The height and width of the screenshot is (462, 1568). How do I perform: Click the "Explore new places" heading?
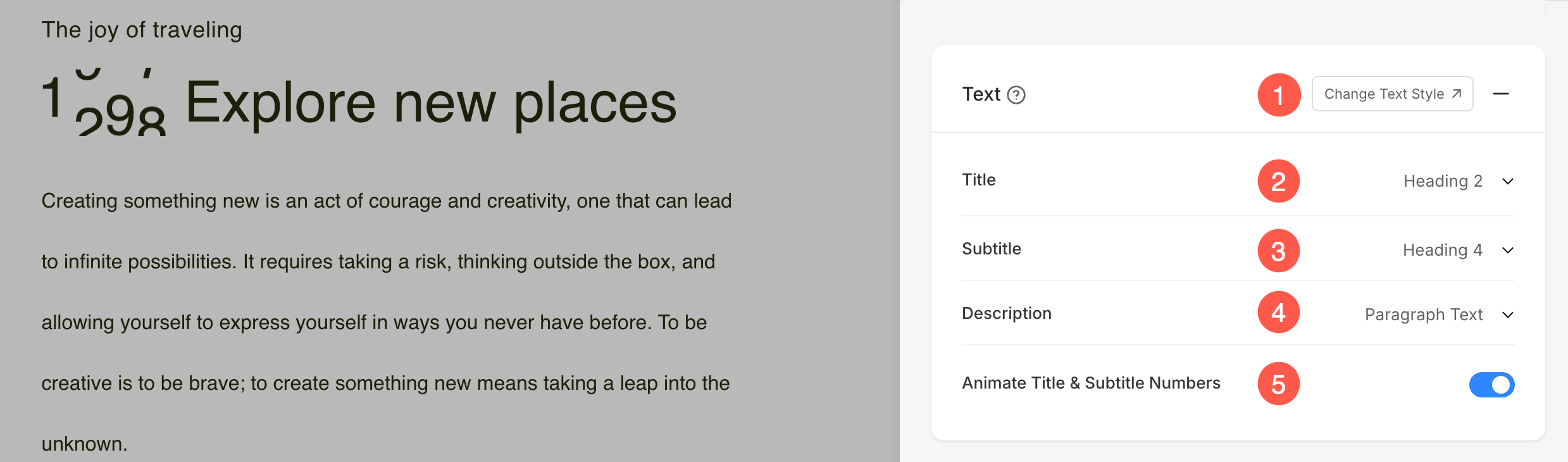click(x=431, y=103)
